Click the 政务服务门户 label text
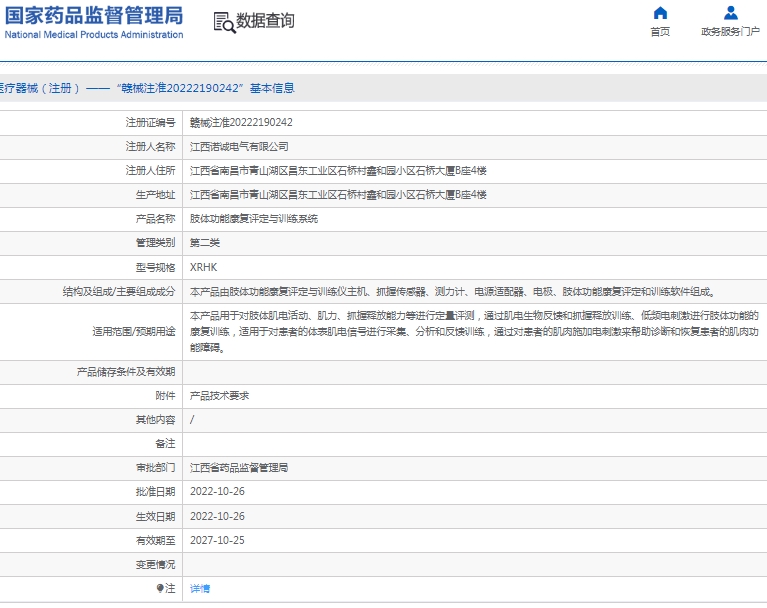The height and width of the screenshot is (608, 767). [730, 32]
